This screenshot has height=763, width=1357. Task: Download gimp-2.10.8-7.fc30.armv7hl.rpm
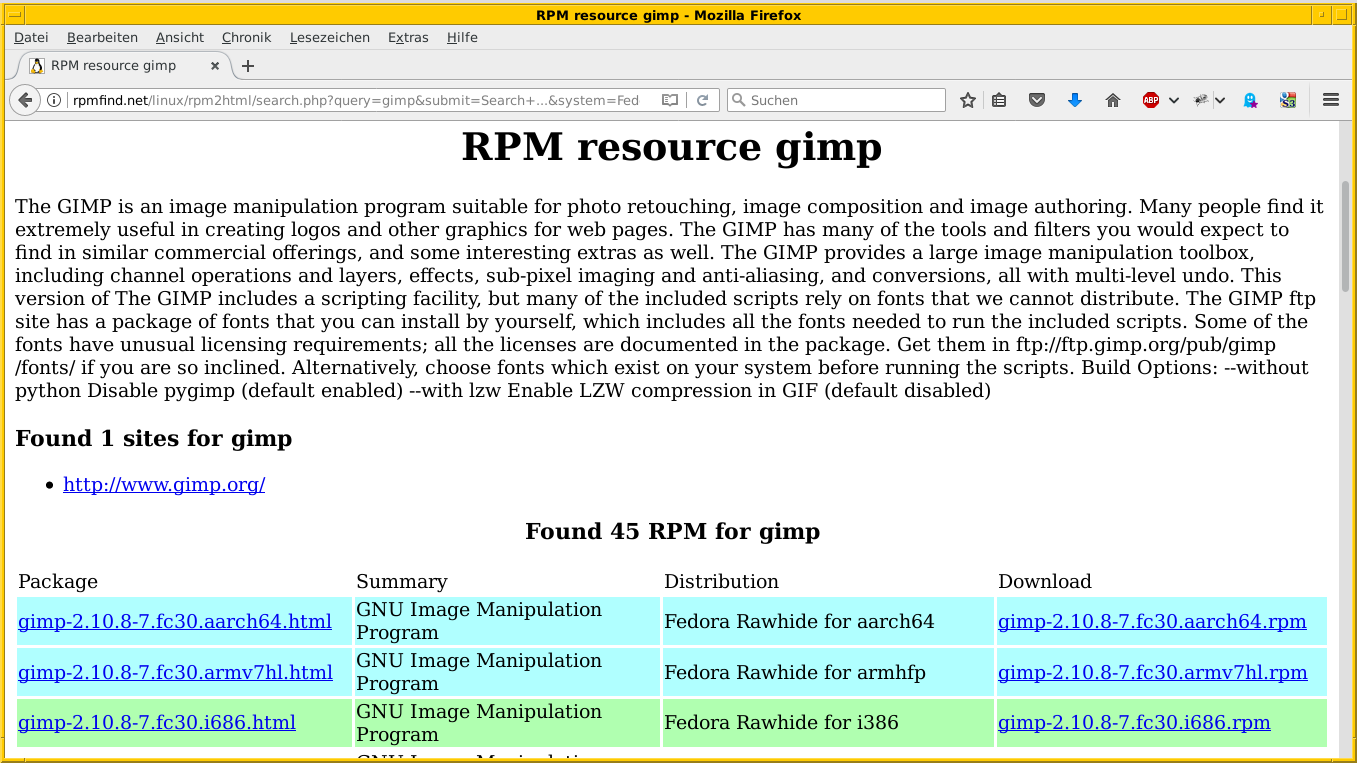click(1153, 672)
